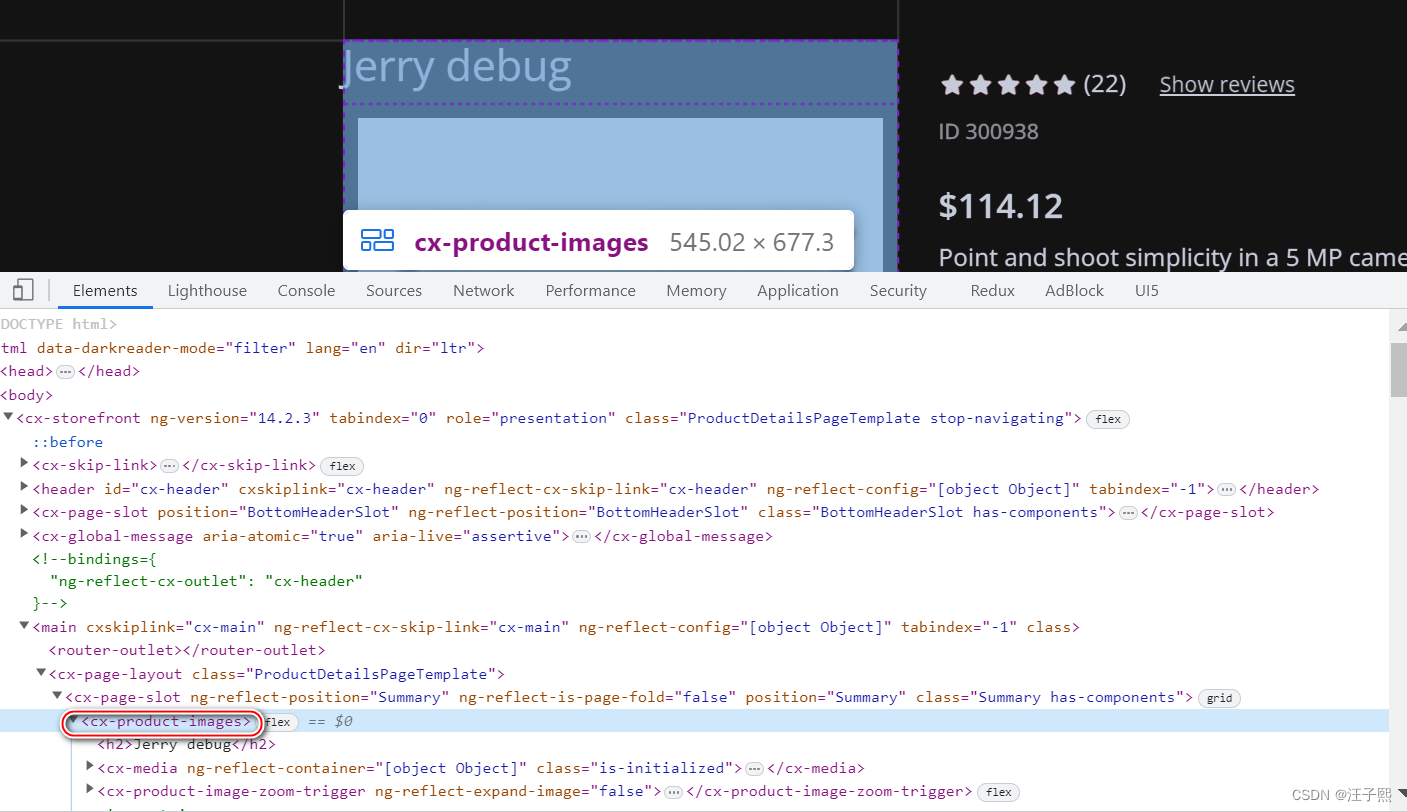Expand the BottomHeaderSlot cx-page-slot node

tap(25, 512)
